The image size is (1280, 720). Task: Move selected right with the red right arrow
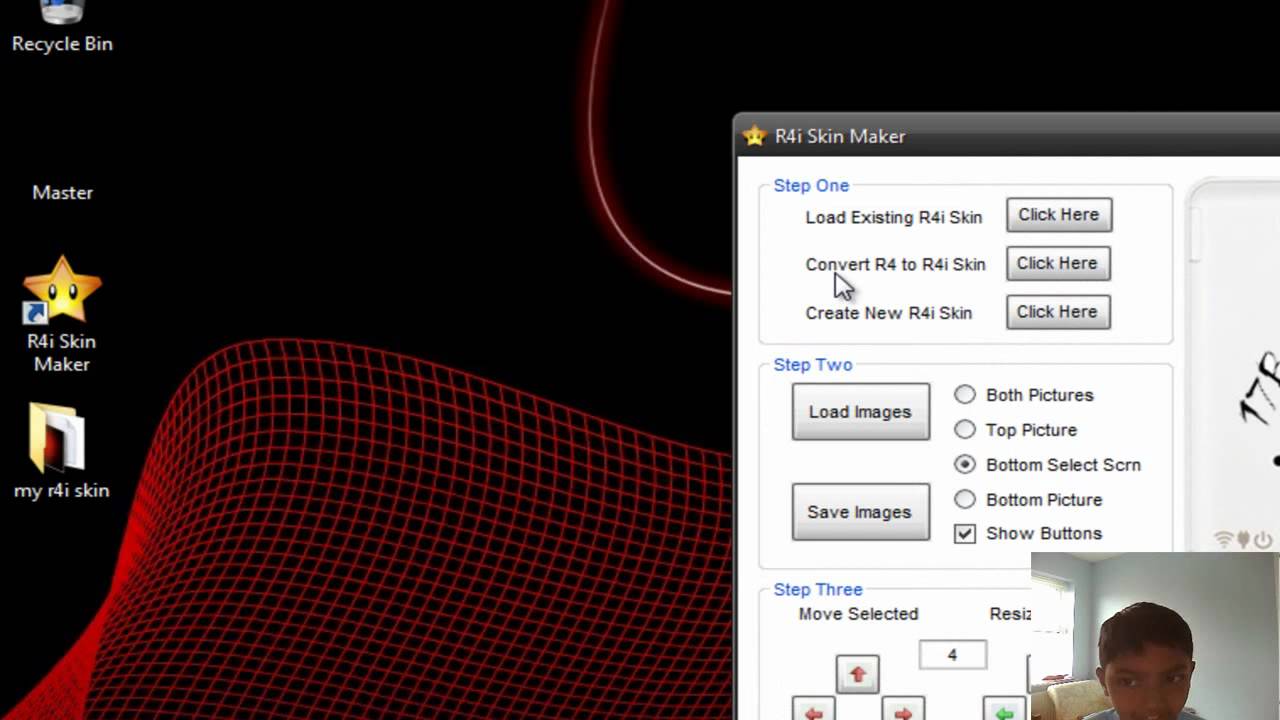(x=903, y=711)
